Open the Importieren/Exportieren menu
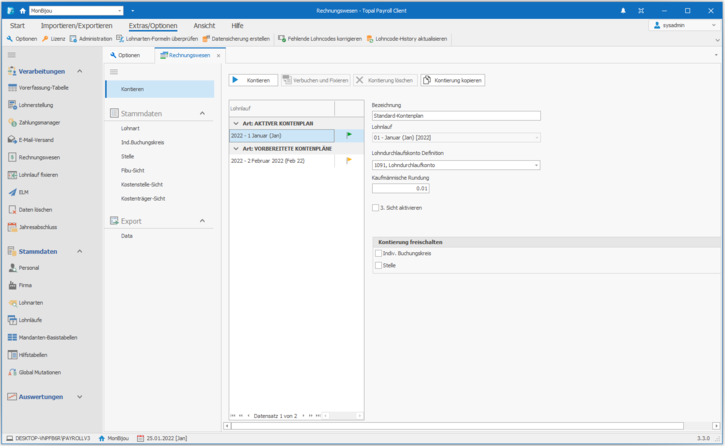This screenshot has width=725, height=446. [77, 25]
